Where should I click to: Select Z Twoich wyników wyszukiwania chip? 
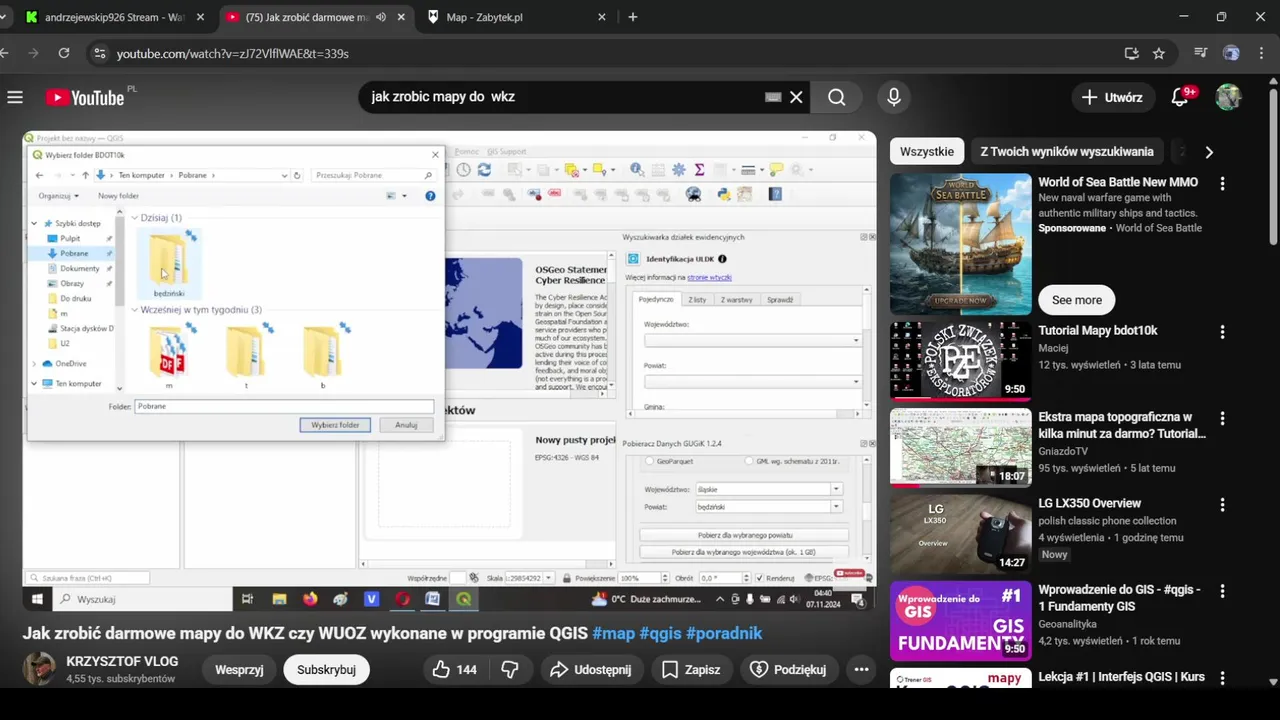point(1067,152)
